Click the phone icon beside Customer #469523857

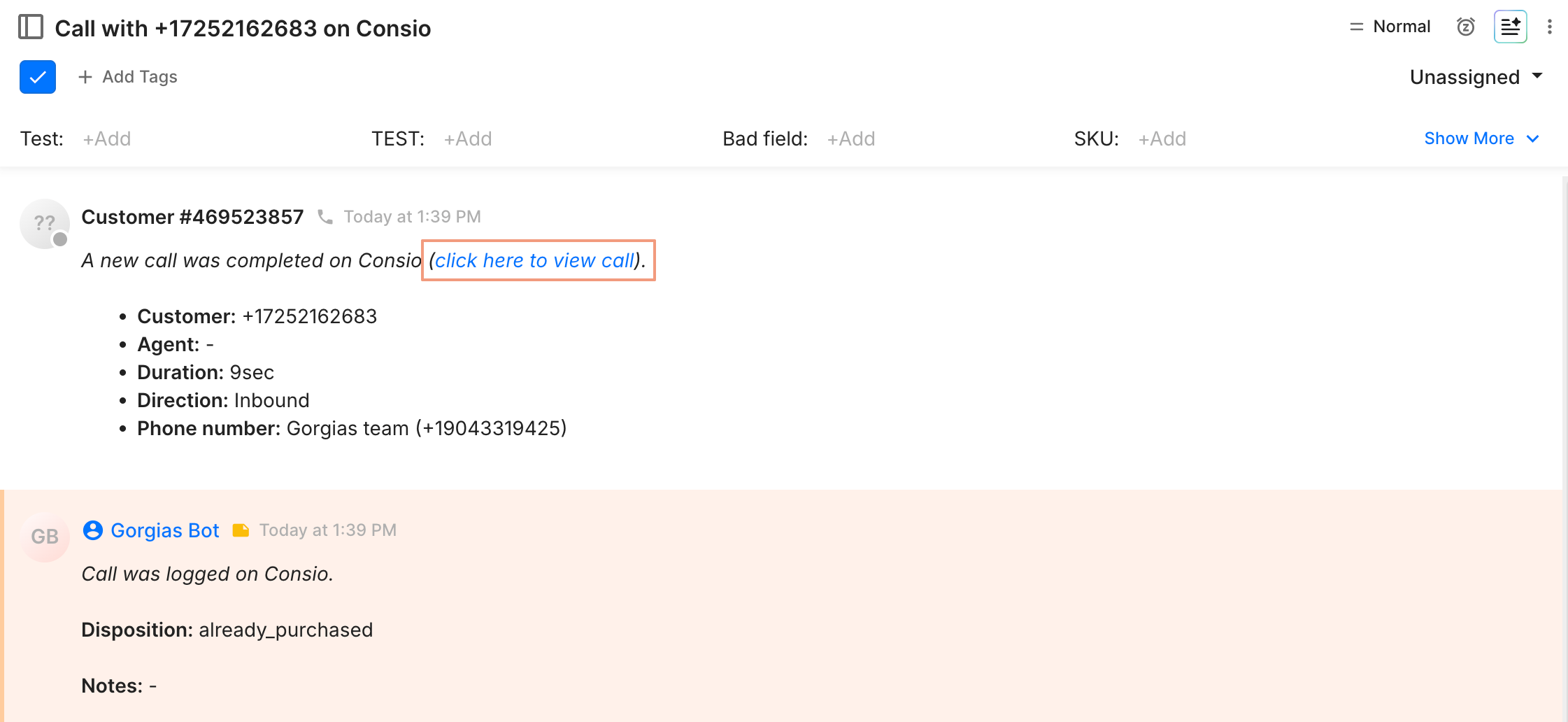tap(325, 217)
